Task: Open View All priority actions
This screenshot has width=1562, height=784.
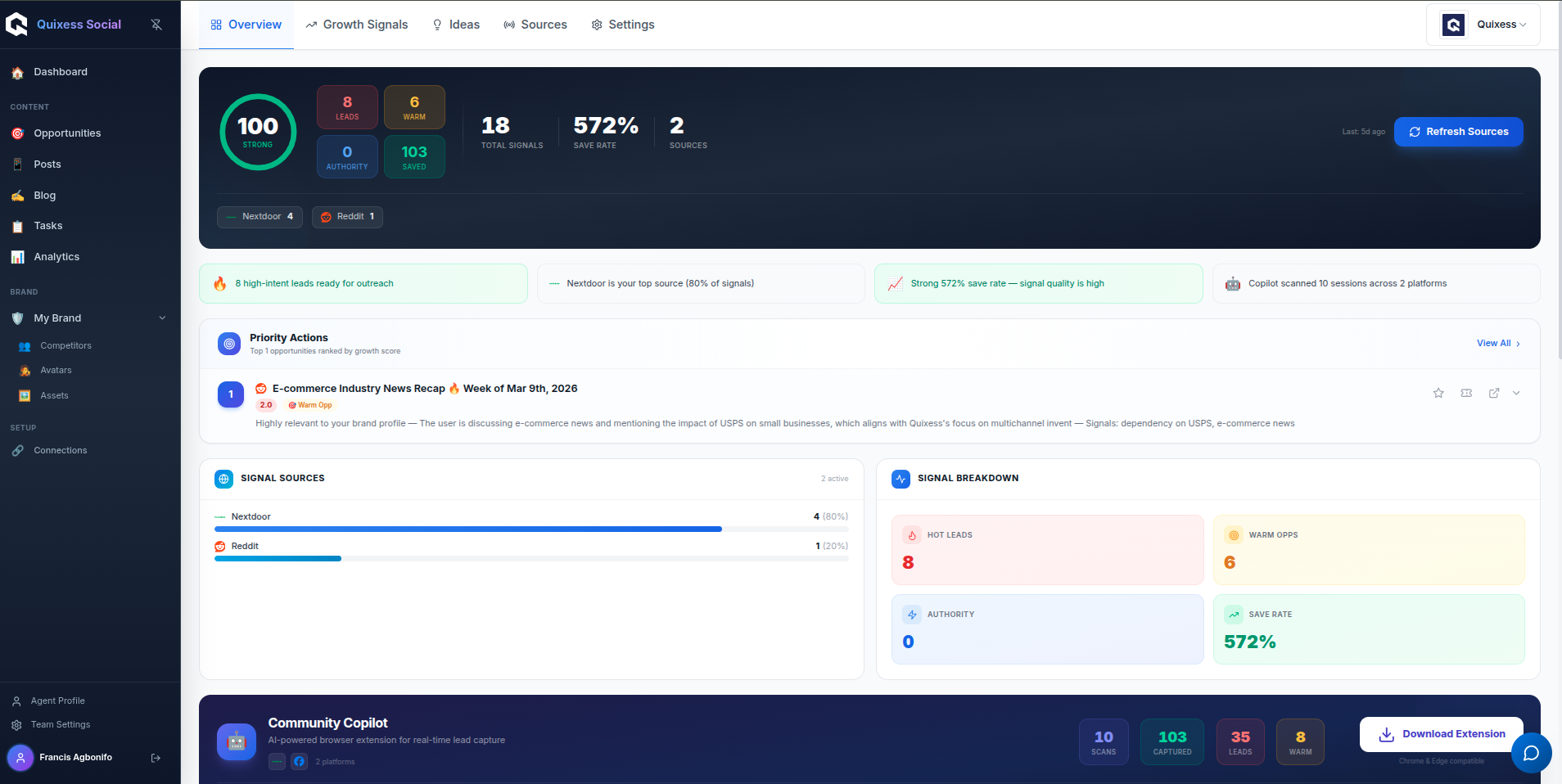Action: [x=1498, y=344]
